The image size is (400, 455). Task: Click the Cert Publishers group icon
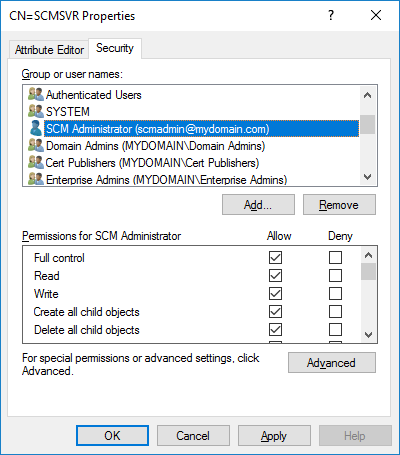[x=36, y=162]
